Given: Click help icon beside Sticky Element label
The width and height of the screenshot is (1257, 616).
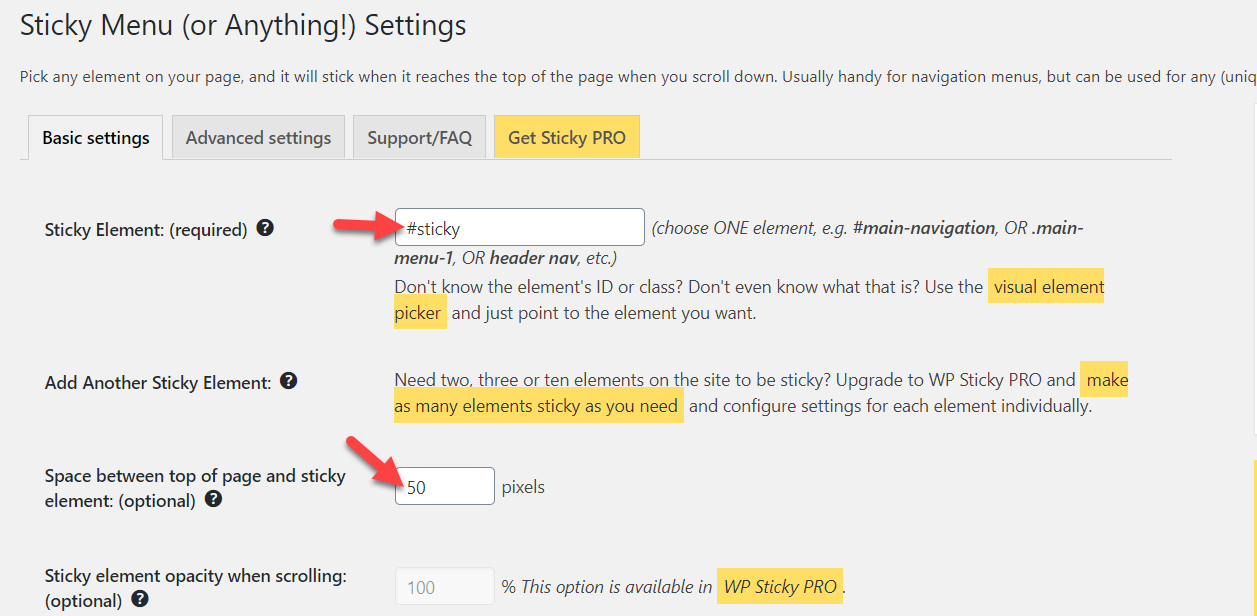Looking at the screenshot, I should click(x=265, y=228).
